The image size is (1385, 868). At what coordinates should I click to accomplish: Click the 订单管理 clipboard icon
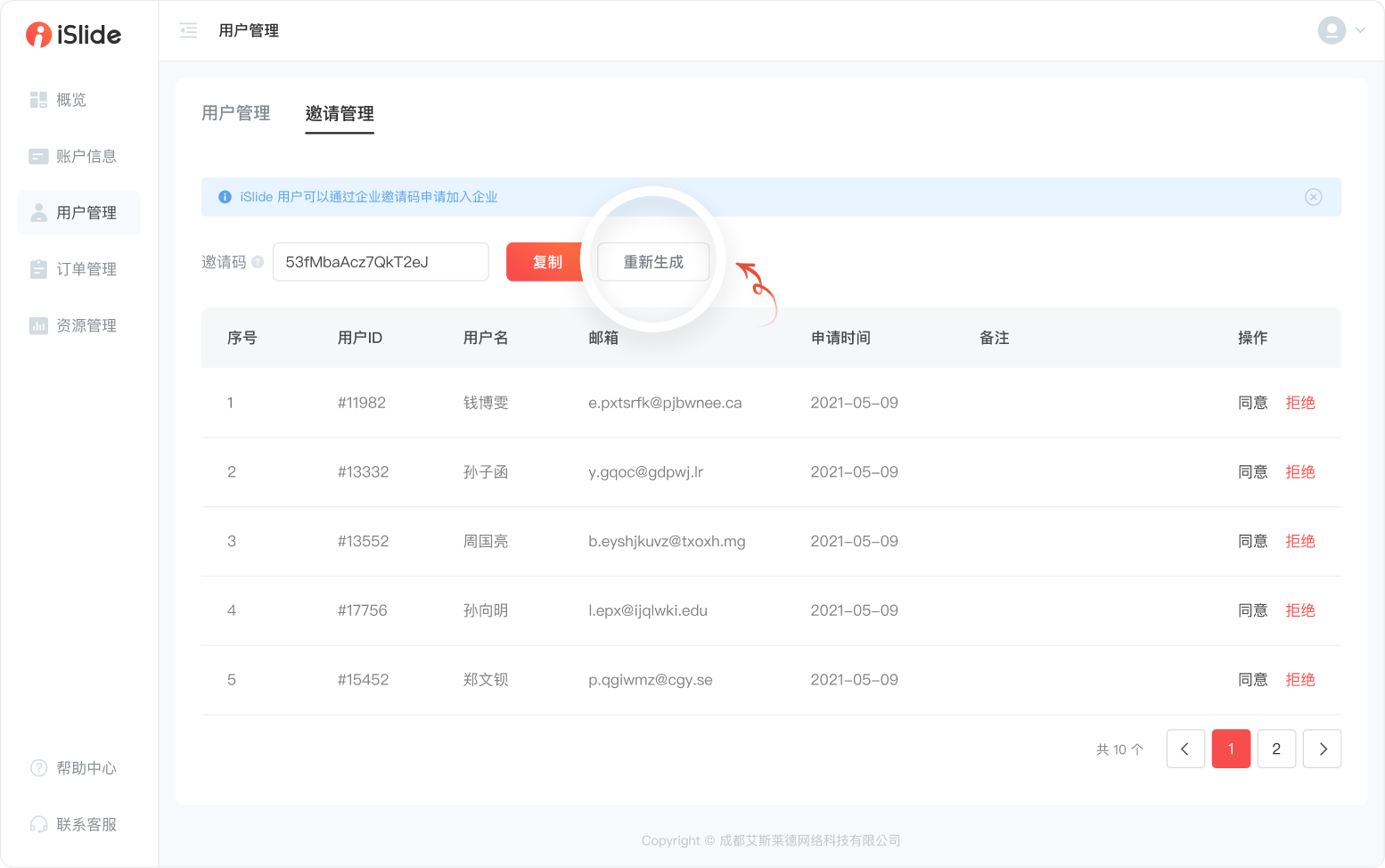coord(38,269)
